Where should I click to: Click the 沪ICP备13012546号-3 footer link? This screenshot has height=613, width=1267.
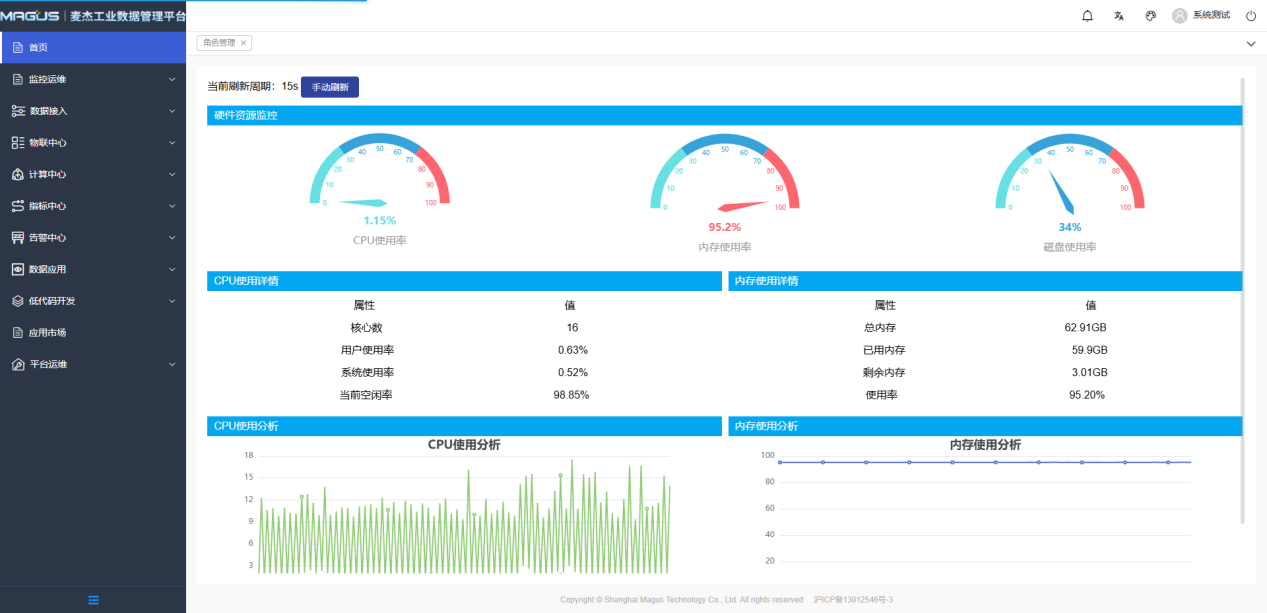(x=853, y=600)
